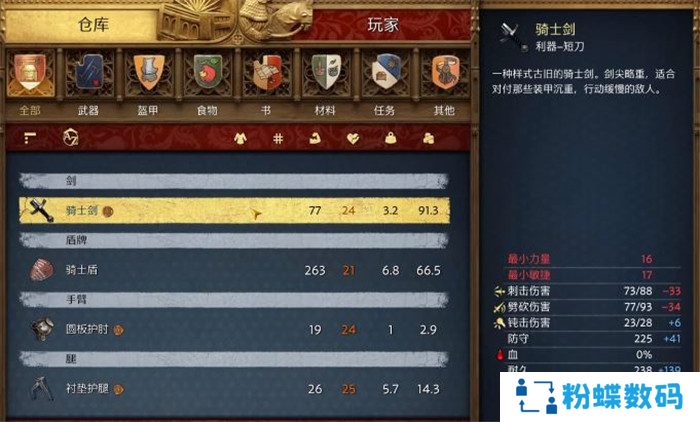The height and width of the screenshot is (422, 700).
Task: Open the 盔甲 armor category icon
Action: point(148,73)
